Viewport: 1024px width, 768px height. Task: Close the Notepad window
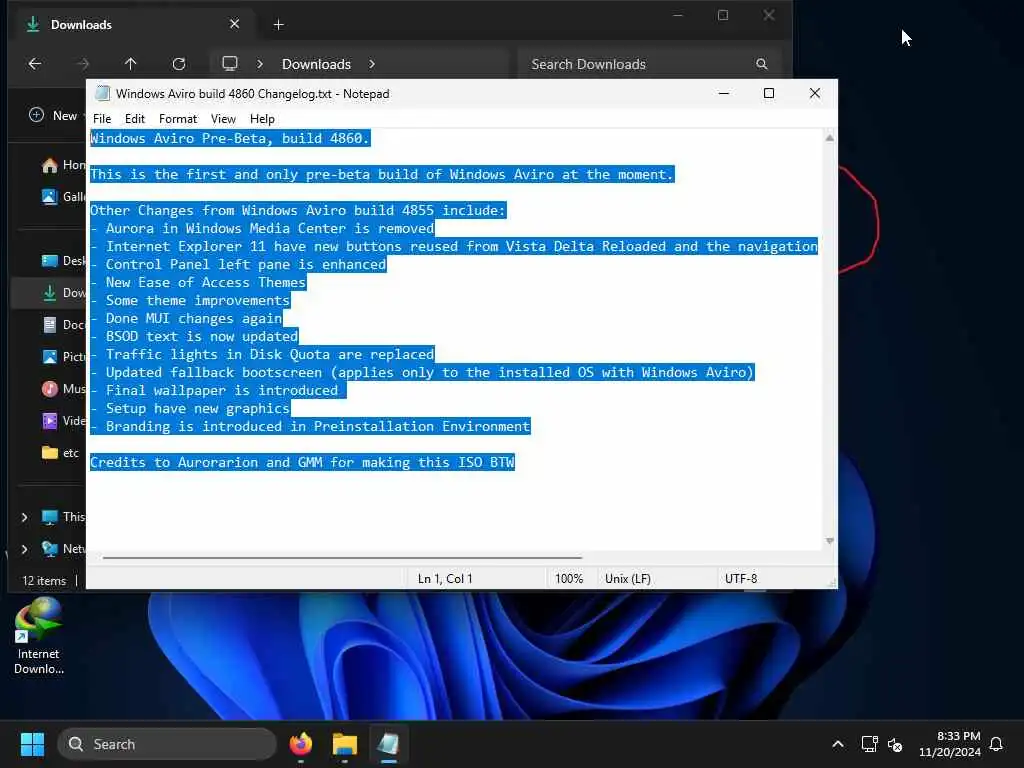point(814,93)
